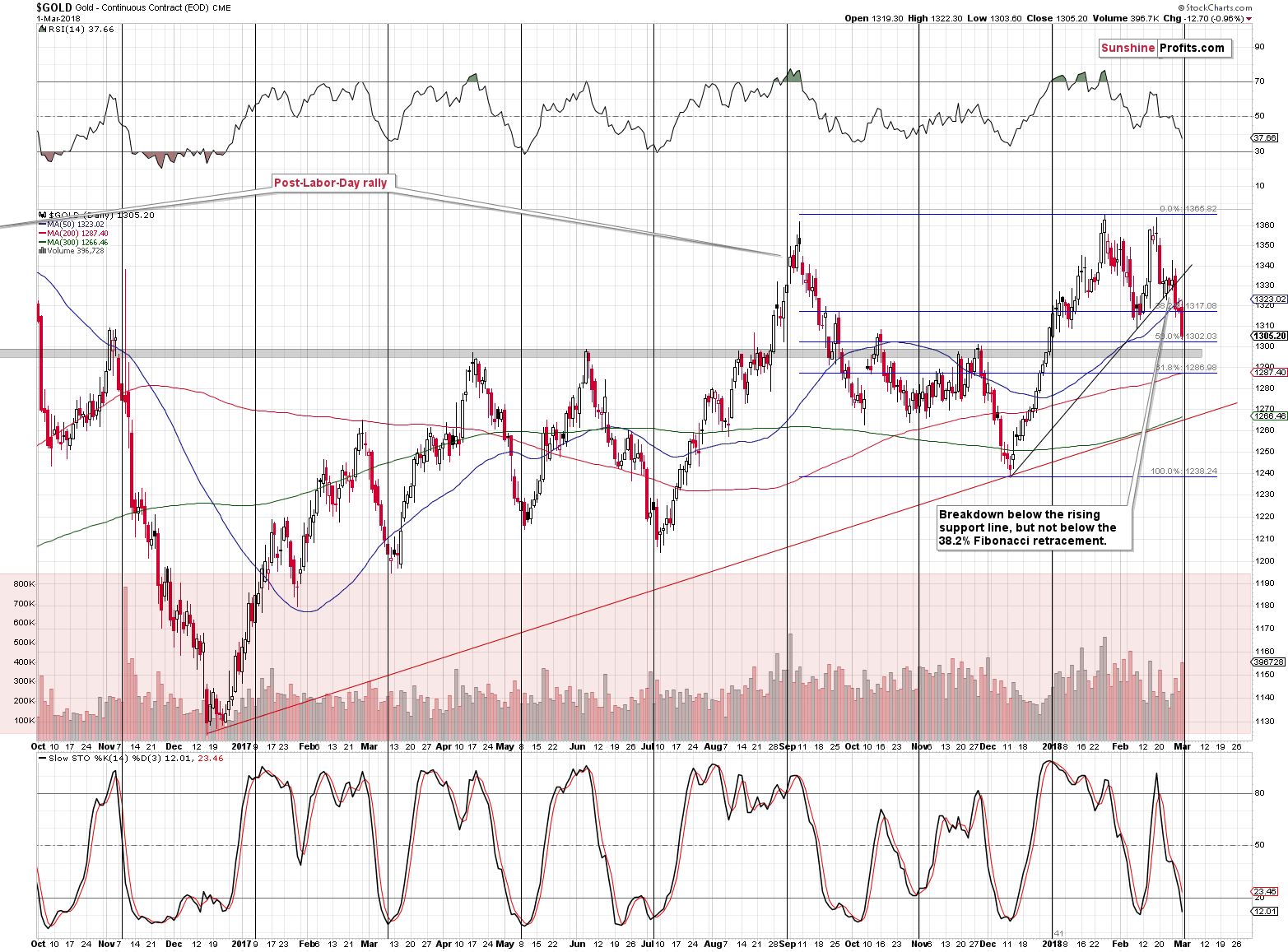Viewport: 1288px width, 952px height.
Task: Click the MA(200) 1287.40 legend entry
Action: [x=73, y=234]
